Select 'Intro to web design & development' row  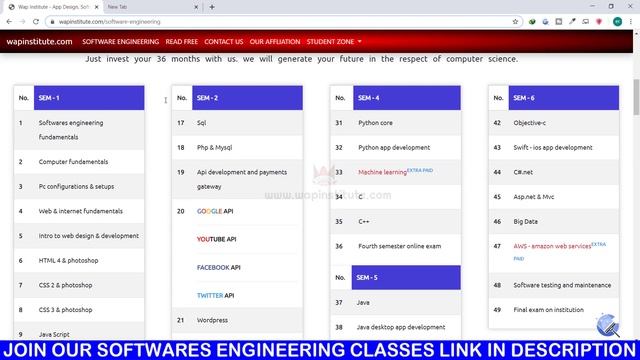[79, 236]
